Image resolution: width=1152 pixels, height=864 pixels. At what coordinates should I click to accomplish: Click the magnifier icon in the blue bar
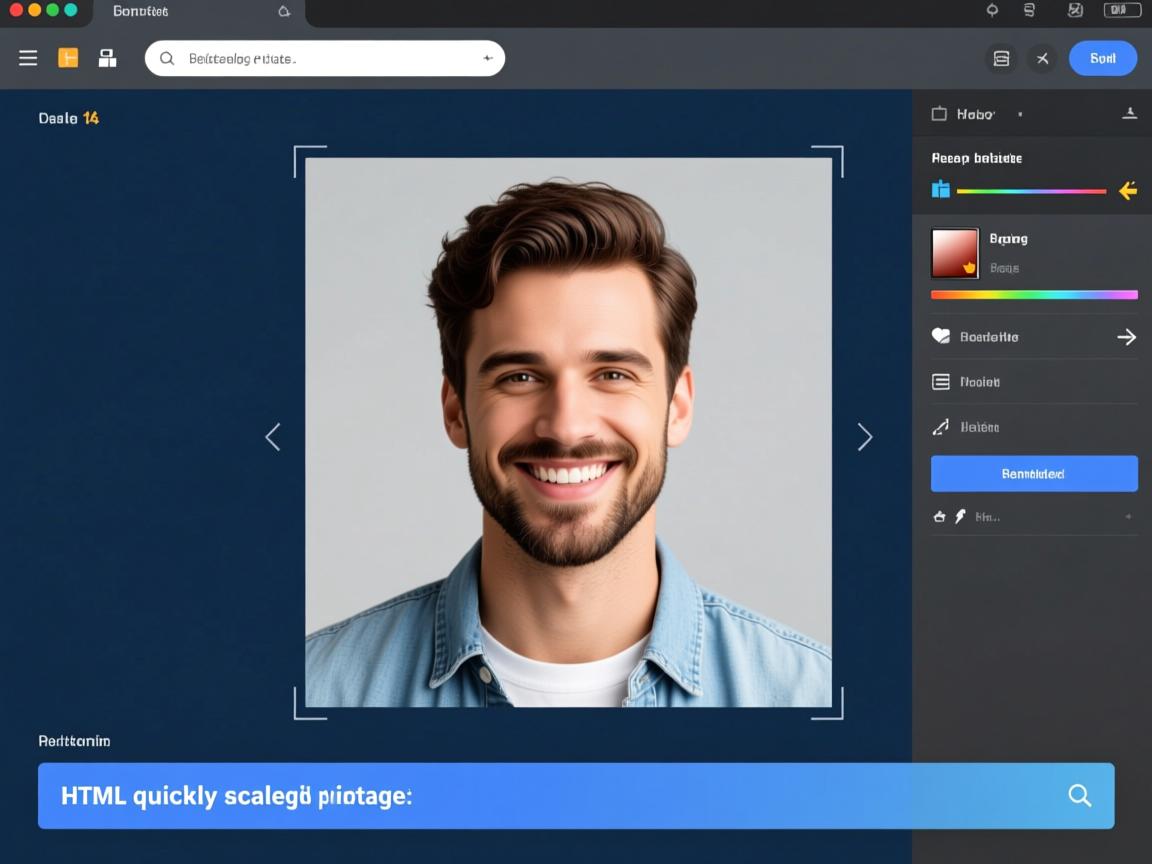point(1079,795)
